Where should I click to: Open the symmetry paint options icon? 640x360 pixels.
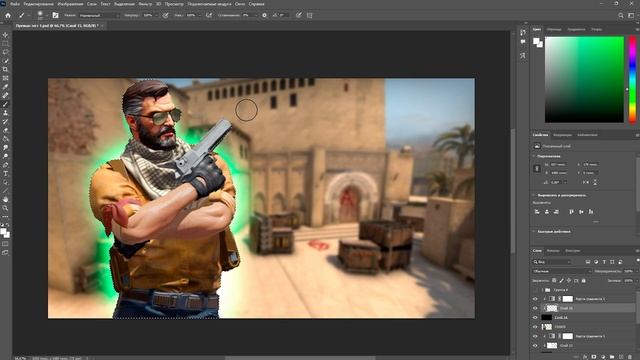(x=309, y=15)
